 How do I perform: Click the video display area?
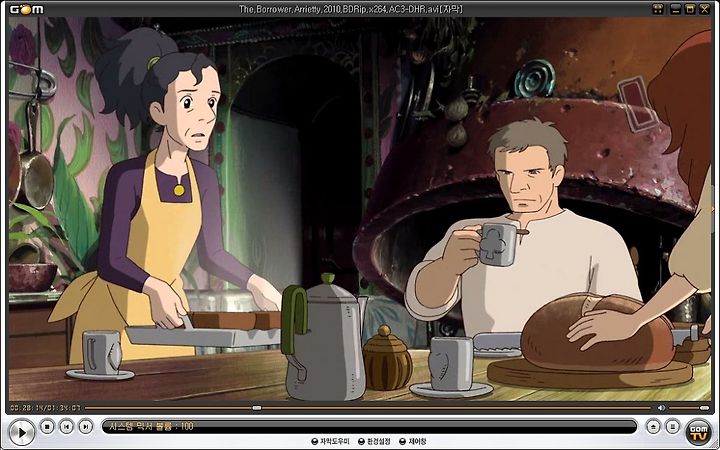point(360,209)
